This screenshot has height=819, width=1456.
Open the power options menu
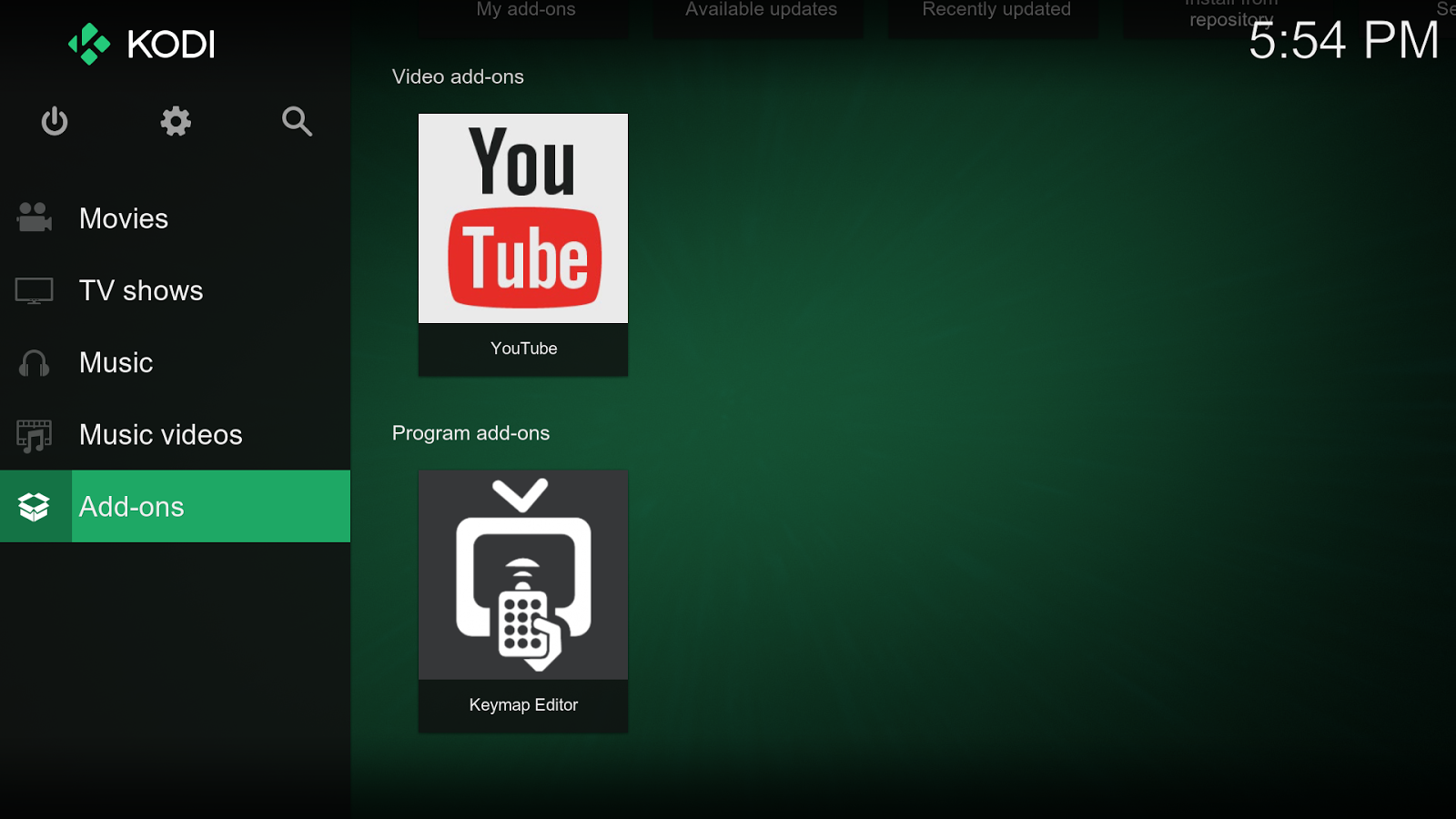tap(55, 121)
